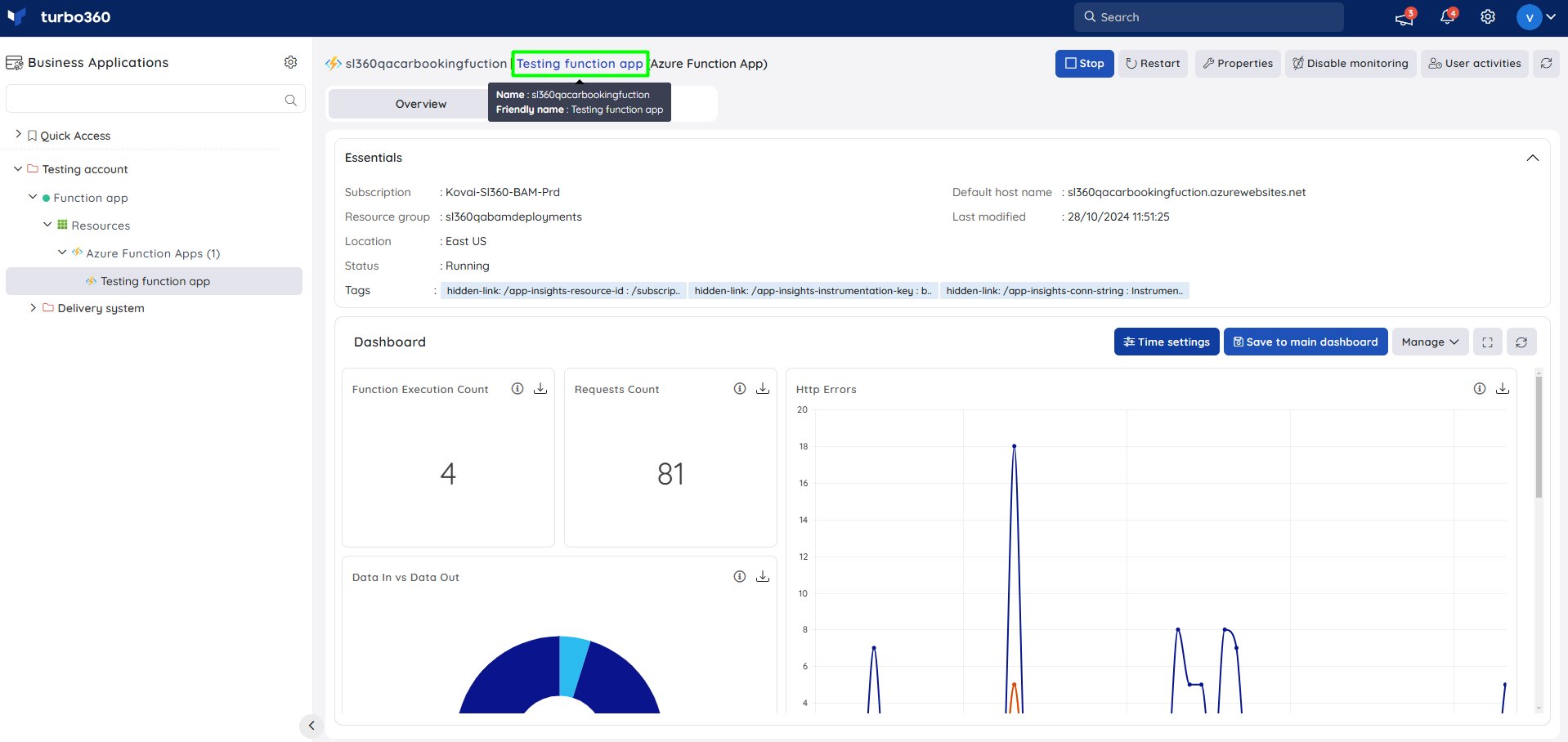Stop the function app

pyautogui.click(x=1084, y=64)
